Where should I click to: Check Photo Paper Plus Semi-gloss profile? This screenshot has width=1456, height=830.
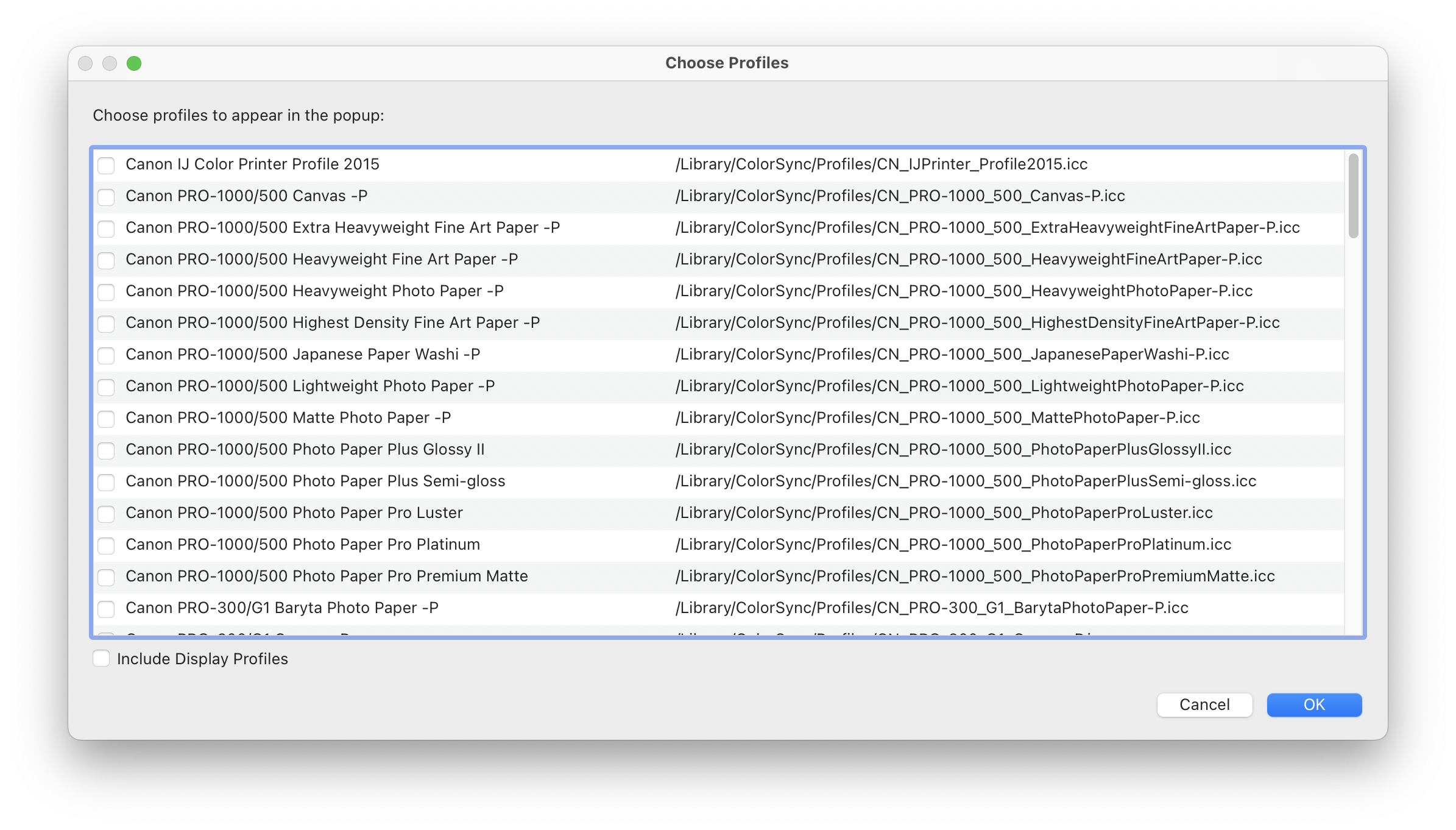point(106,482)
